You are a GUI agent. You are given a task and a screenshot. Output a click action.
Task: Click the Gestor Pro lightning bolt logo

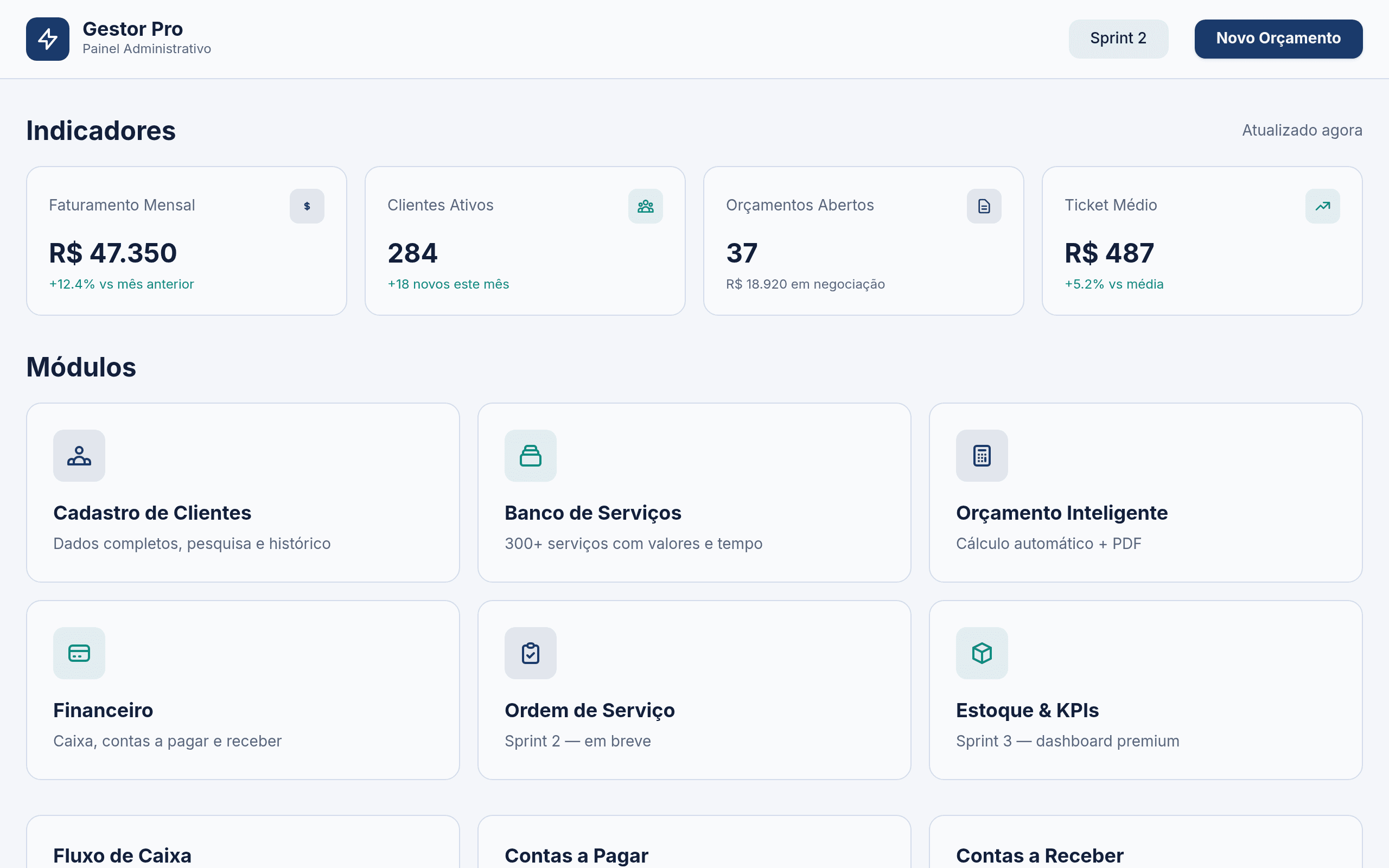pyautogui.click(x=48, y=39)
